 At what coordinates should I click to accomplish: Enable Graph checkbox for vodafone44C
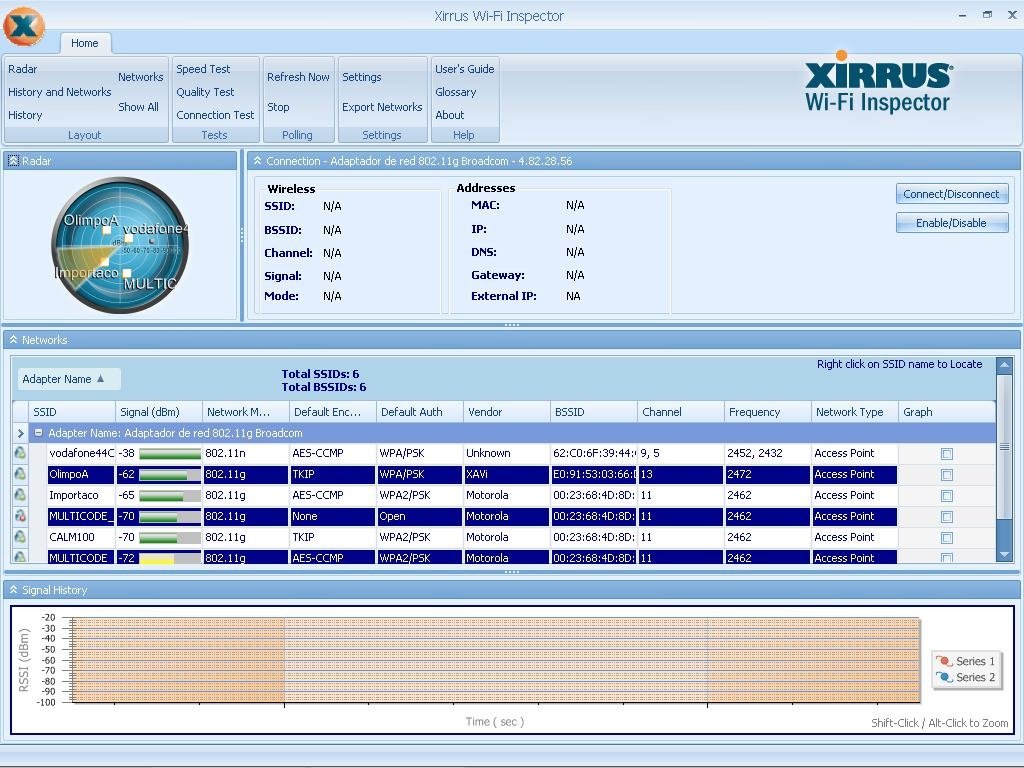[x=947, y=453]
